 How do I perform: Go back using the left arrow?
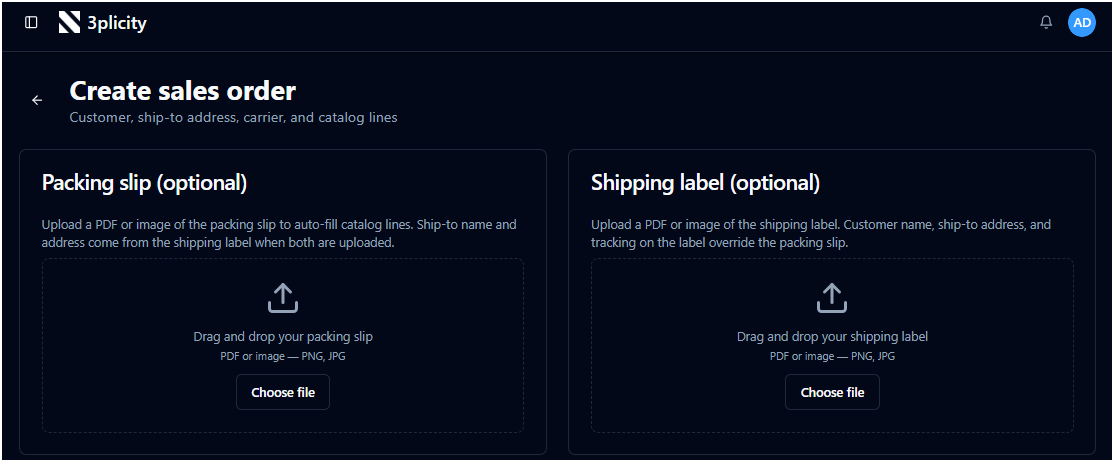(x=37, y=100)
